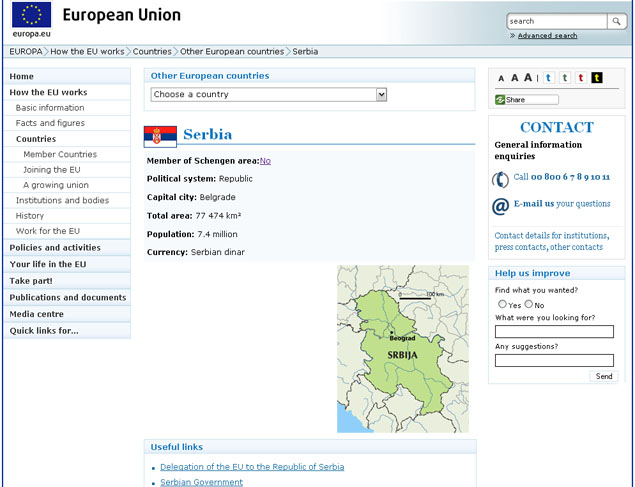Click Population: 7.4 million text
635x487 pixels.
click(x=192, y=234)
